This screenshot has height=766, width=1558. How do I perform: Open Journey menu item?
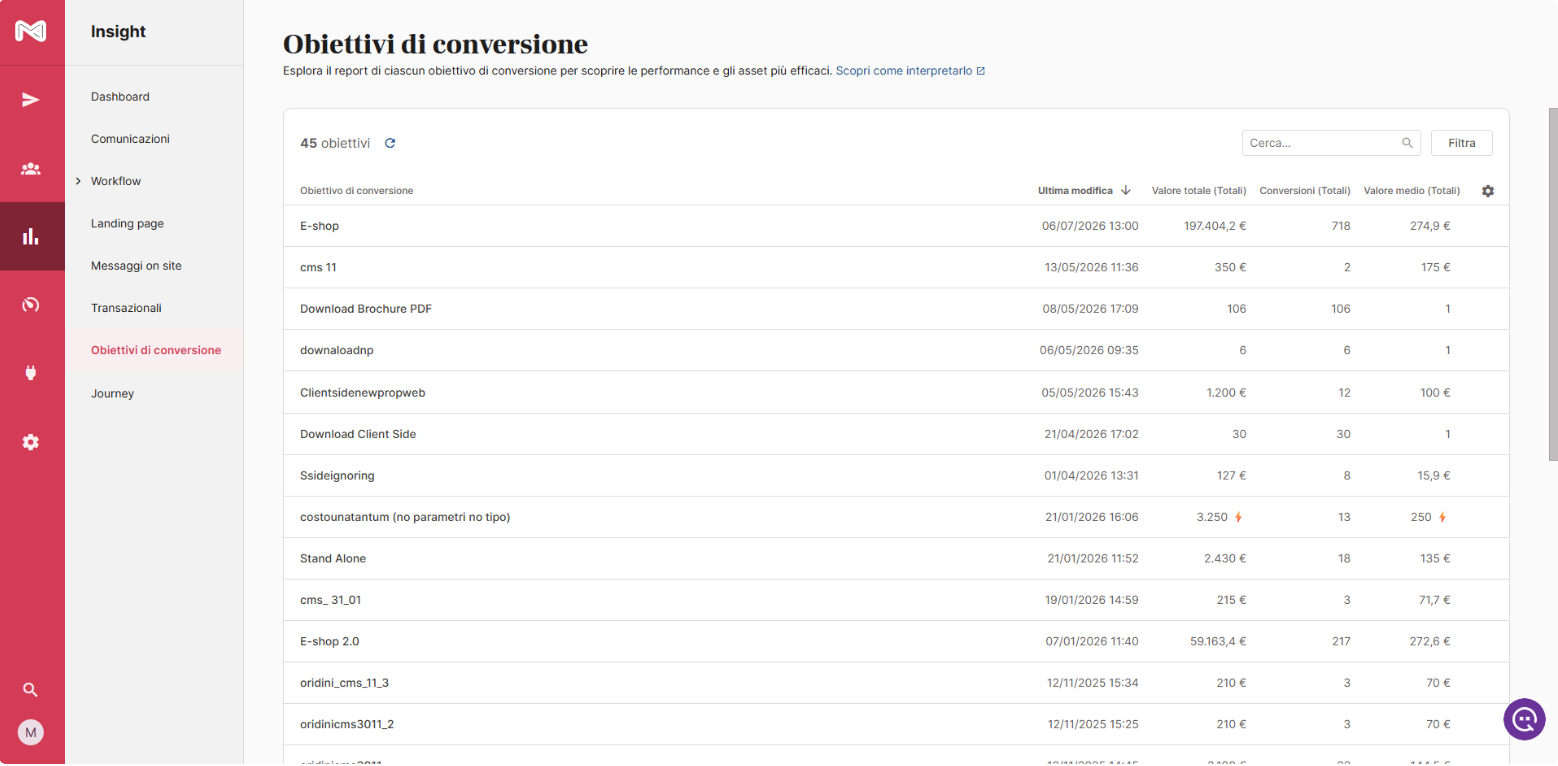click(112, 394)
